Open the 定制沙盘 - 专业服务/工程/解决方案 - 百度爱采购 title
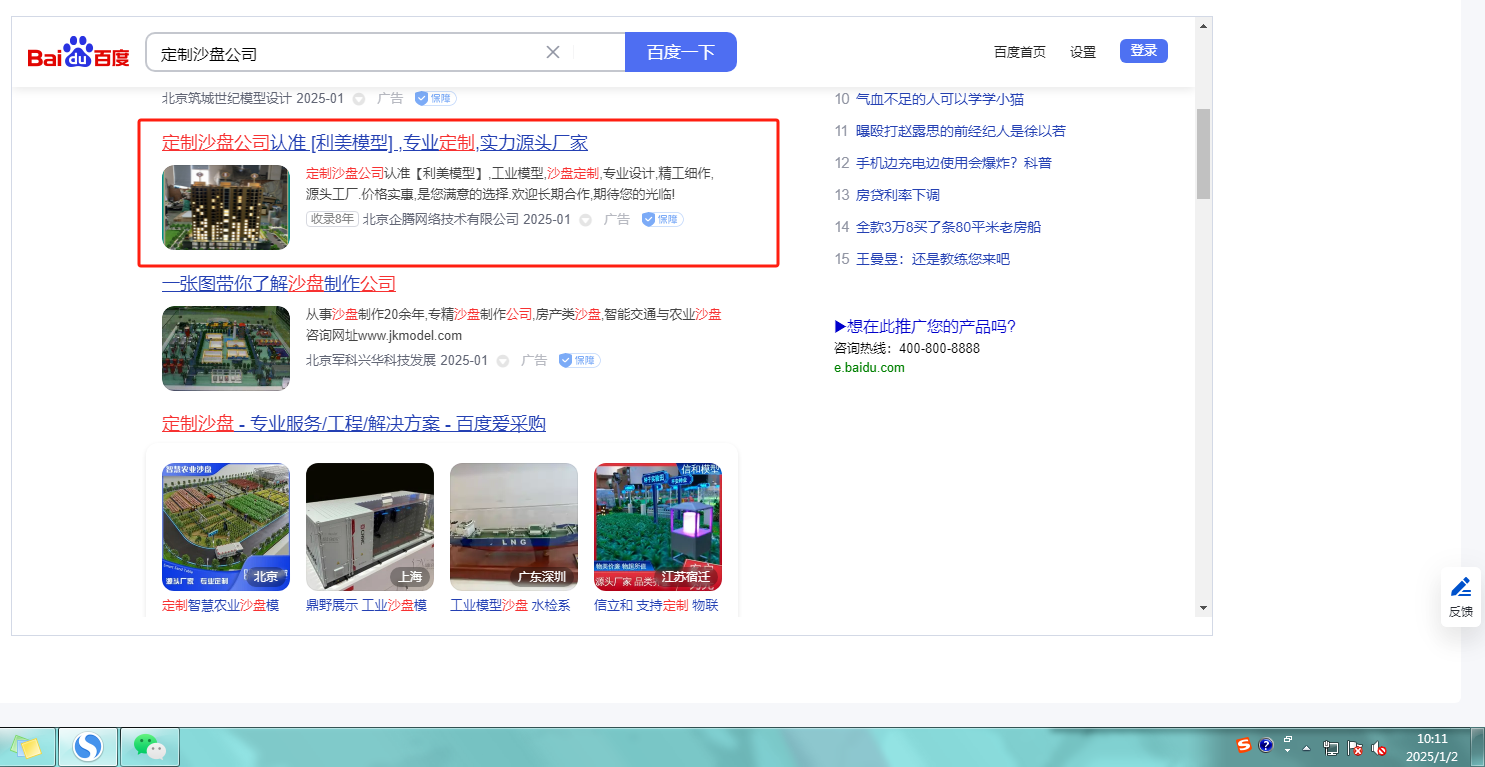Image resolution: width=1485 pixels, height=767 pixels. 354,424
